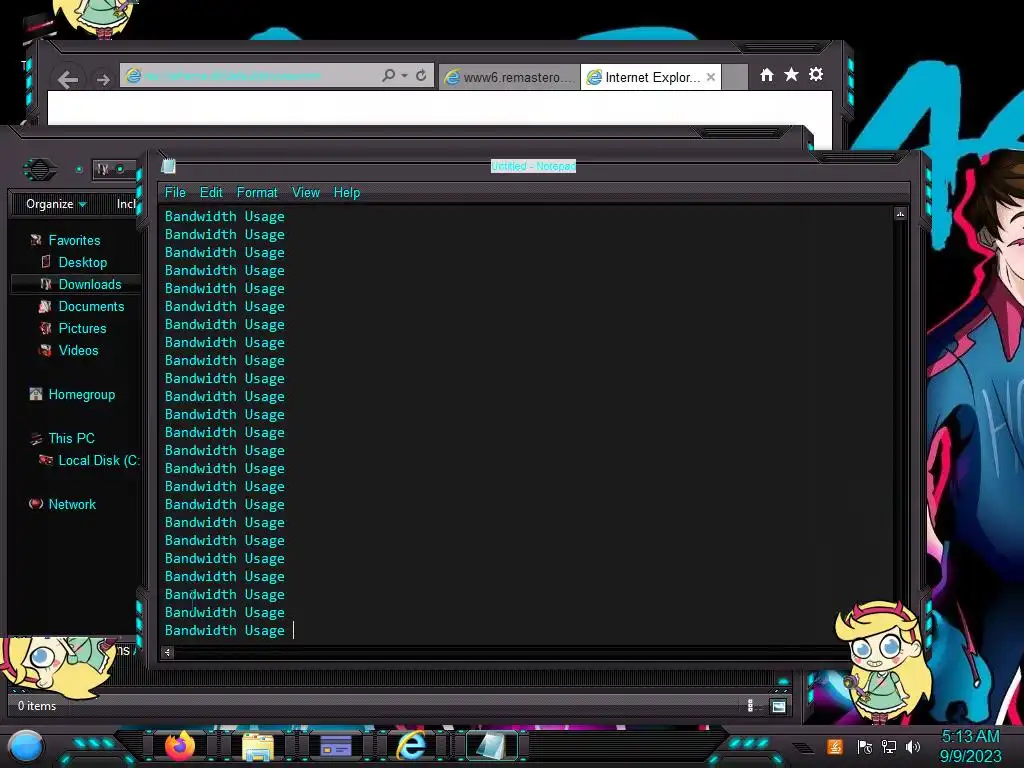Open the Edit menu in Notepad

point(211,193)
